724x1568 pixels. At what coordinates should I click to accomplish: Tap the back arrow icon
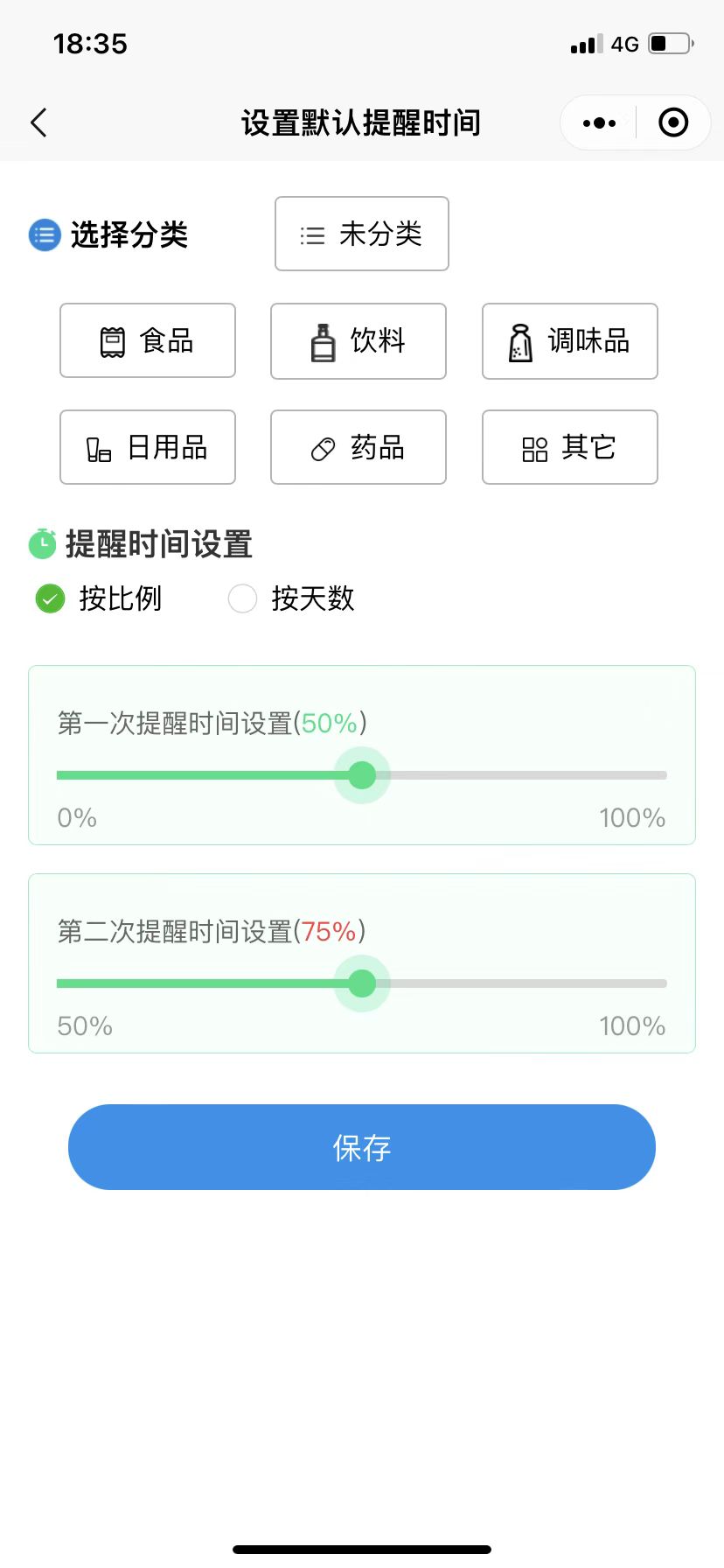pos(38,123)
